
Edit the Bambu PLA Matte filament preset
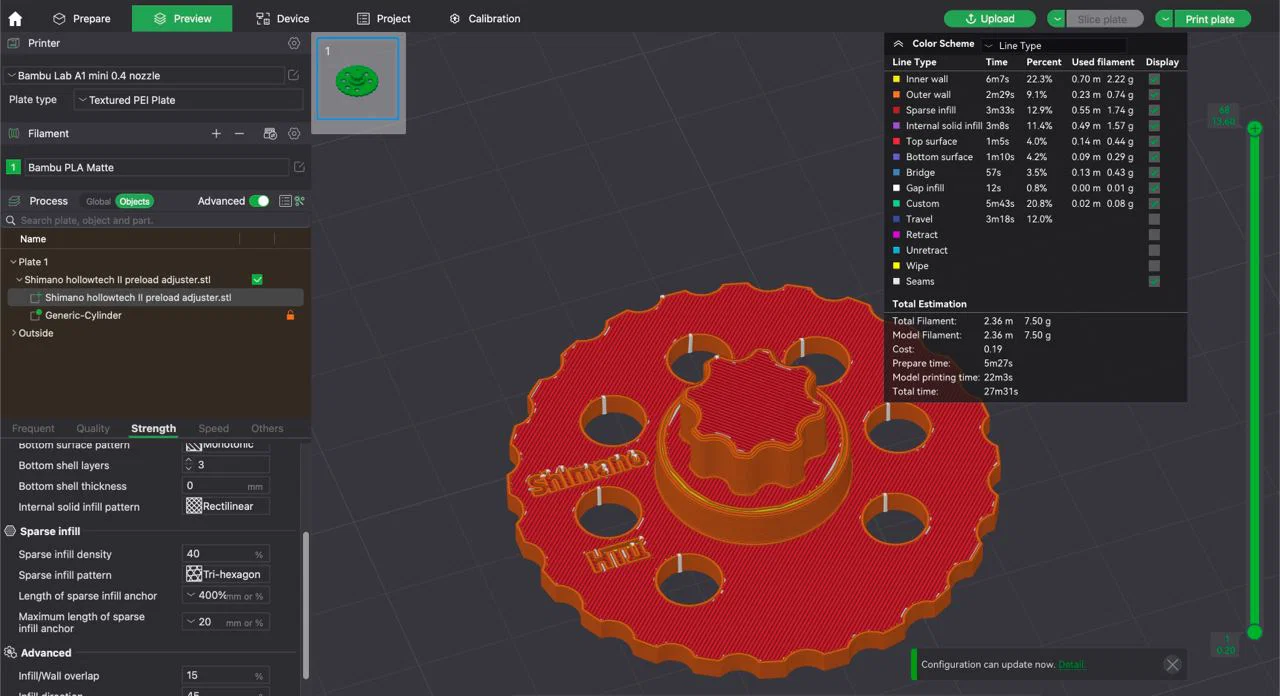[x=299, y=167]
